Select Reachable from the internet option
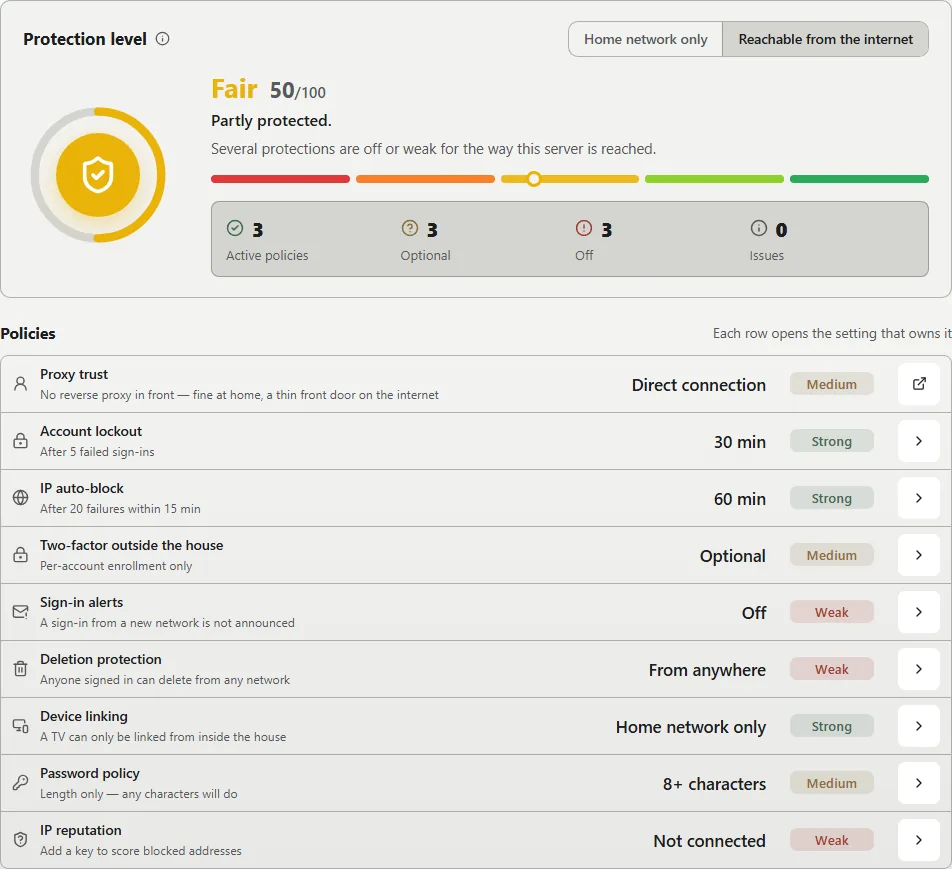The image size is (952, 869). pos(825,39)
